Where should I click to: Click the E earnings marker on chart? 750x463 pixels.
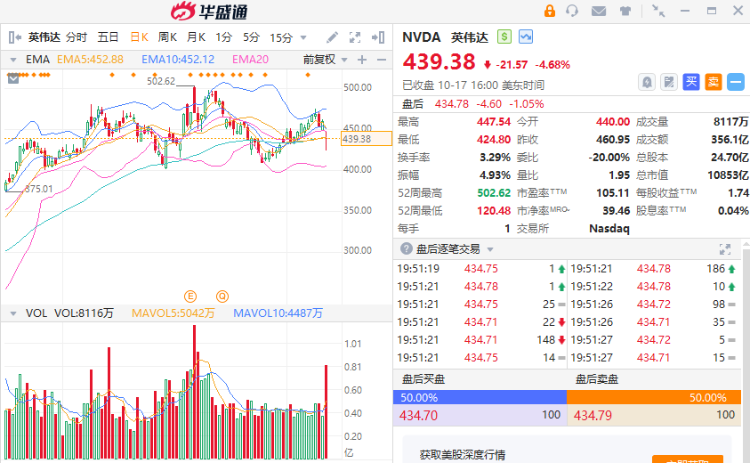(x=190, y=297)
